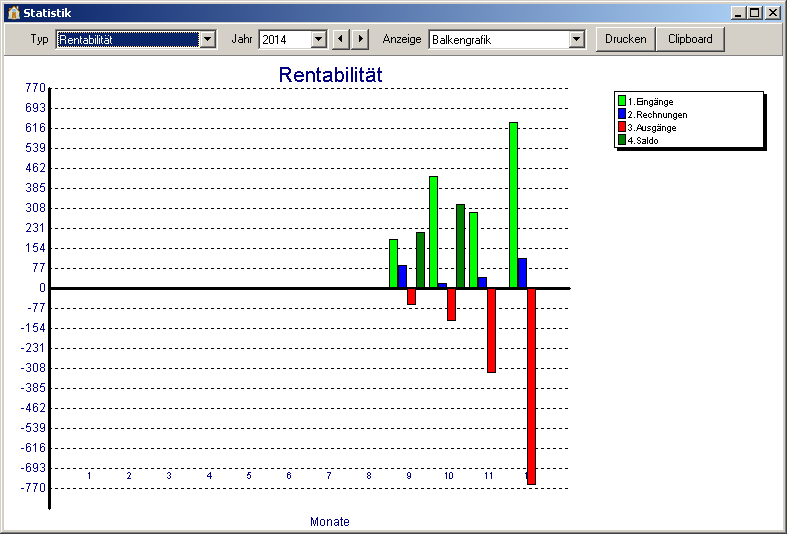Open the Typ dropdown list
This screenshot has height=534, width=787.
point(208,39)
